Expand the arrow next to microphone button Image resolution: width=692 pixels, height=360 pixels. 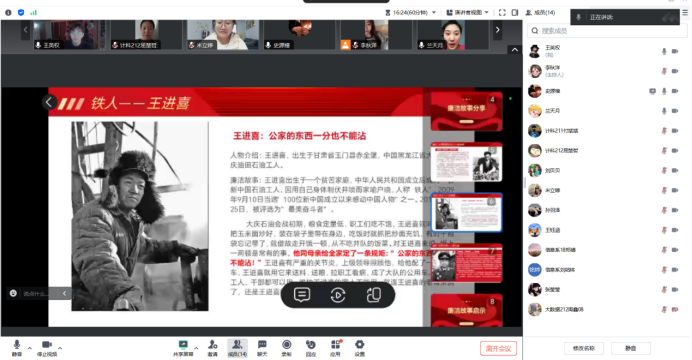click(x=30, y=348)
